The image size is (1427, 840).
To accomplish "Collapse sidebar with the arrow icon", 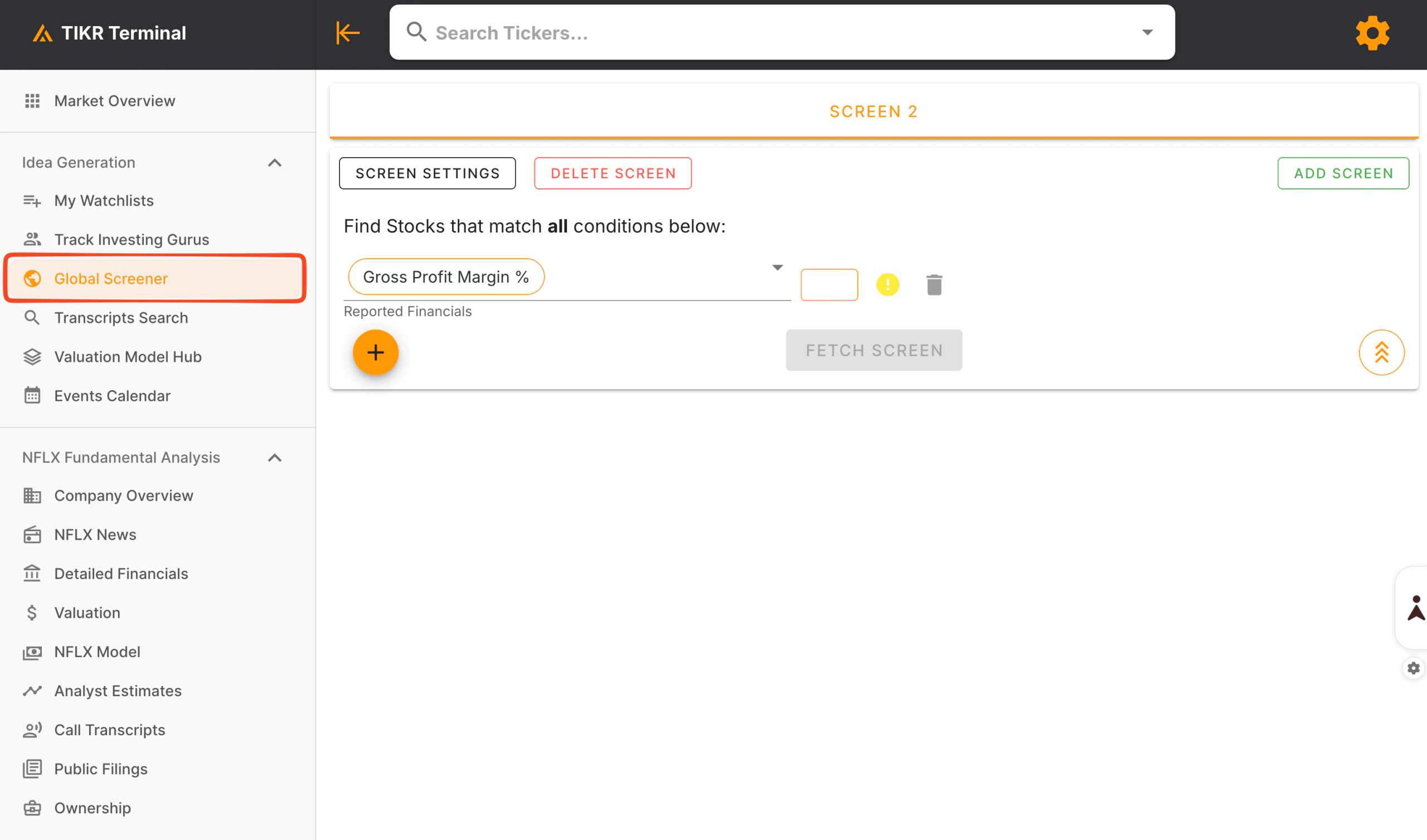I will point(348,33).
